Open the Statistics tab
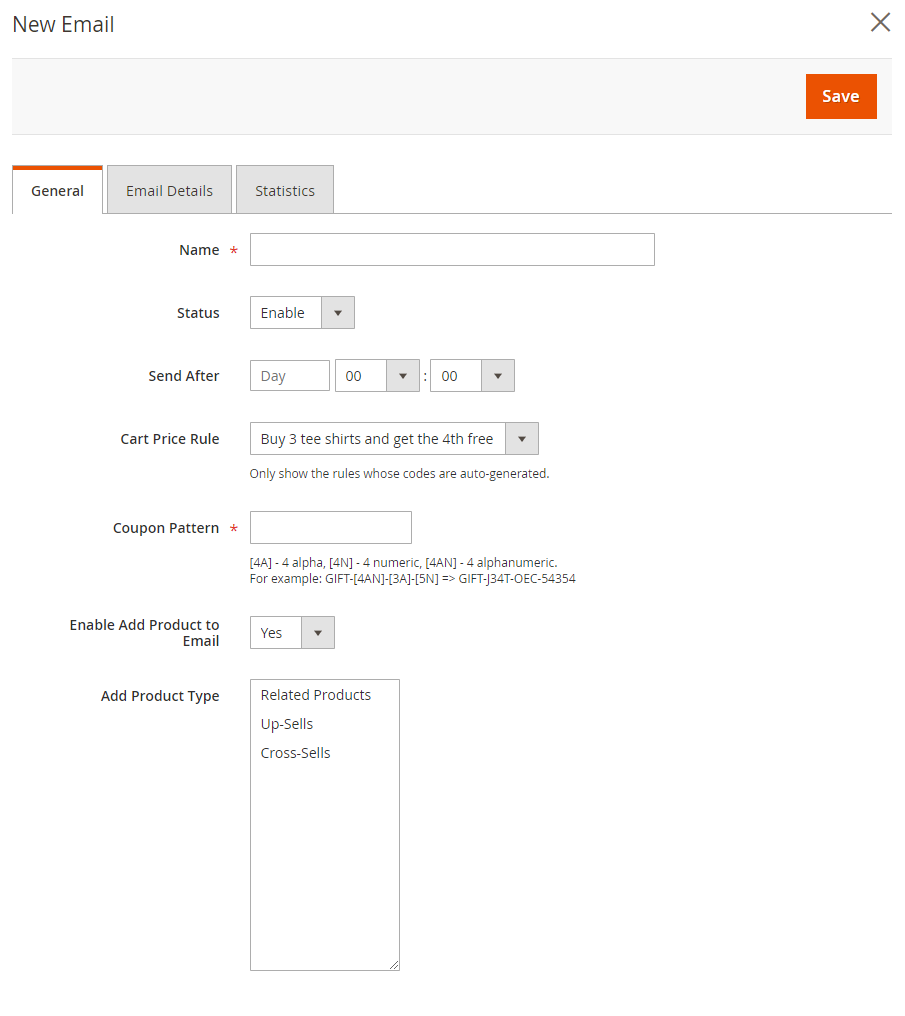This screenshot has width=905, height=1016. 284,191
